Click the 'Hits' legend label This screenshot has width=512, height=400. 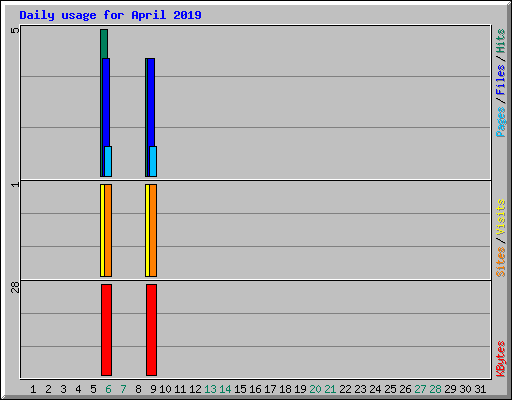pos(500,41)
